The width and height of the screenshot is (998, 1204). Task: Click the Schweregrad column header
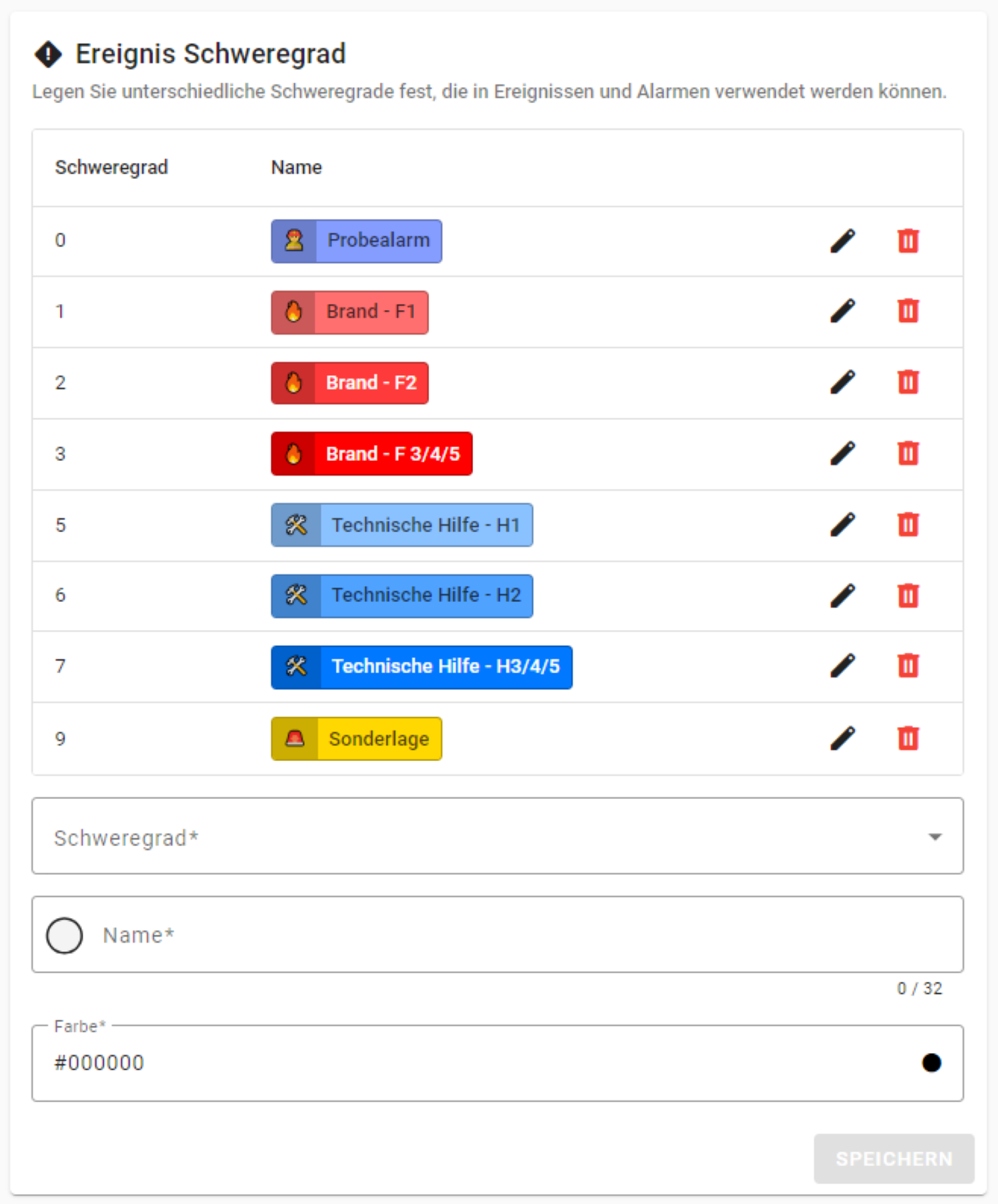(111, 168)
